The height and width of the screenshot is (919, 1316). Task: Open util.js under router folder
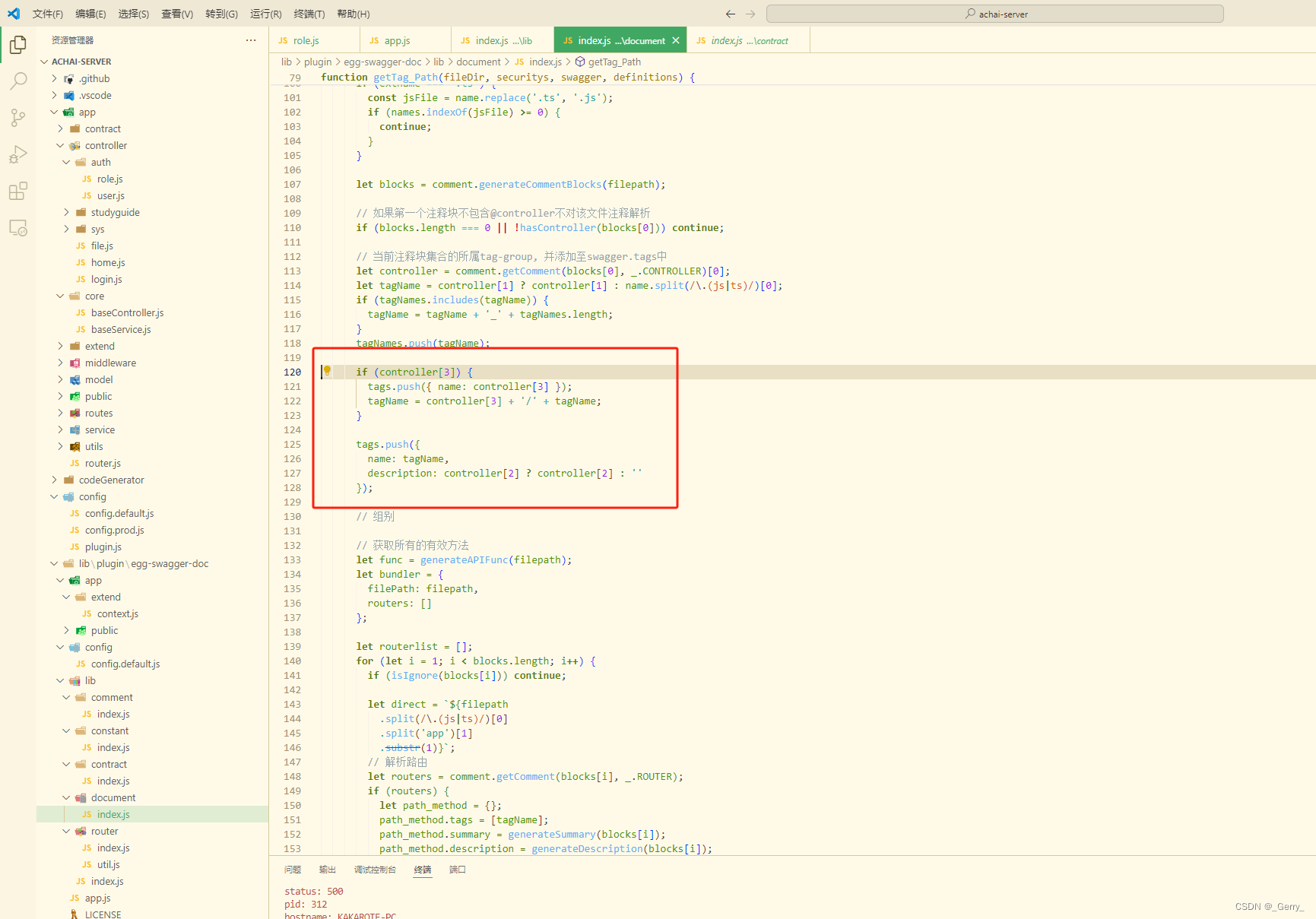[x=152, y=864]
